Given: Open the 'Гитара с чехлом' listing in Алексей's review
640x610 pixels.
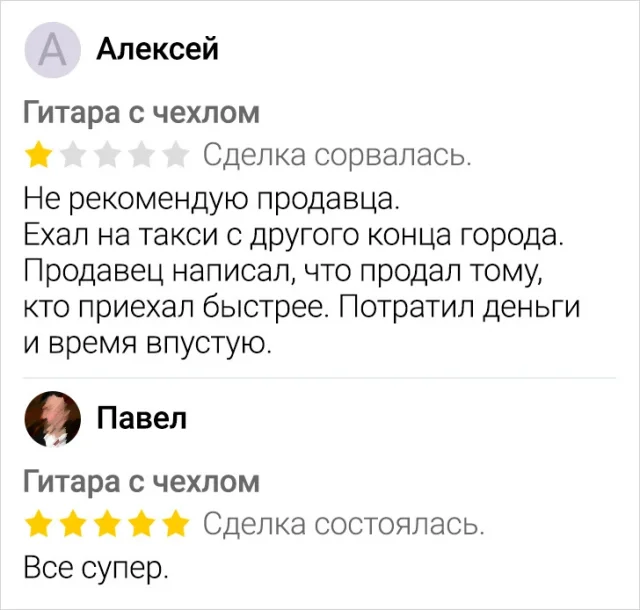Looking at the screenshot, I should tap(141, 113).
